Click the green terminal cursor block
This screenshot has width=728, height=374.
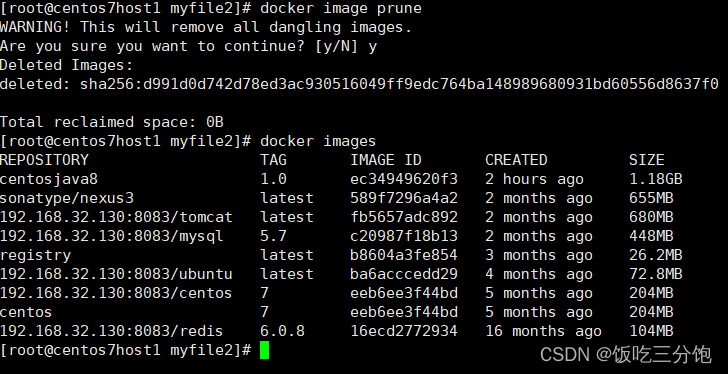click(x=264, y=350)
